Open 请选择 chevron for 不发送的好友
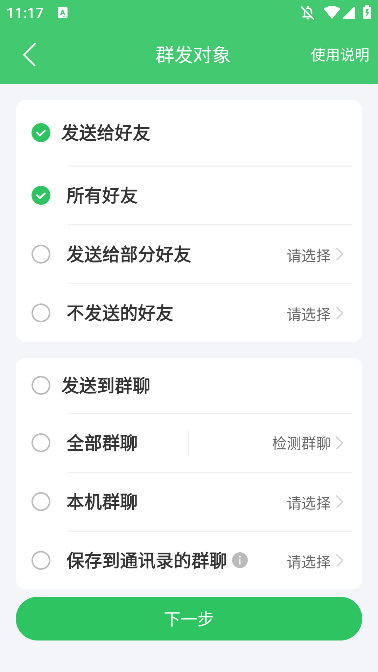The image size is (378, 672). (x=315, y=314)
